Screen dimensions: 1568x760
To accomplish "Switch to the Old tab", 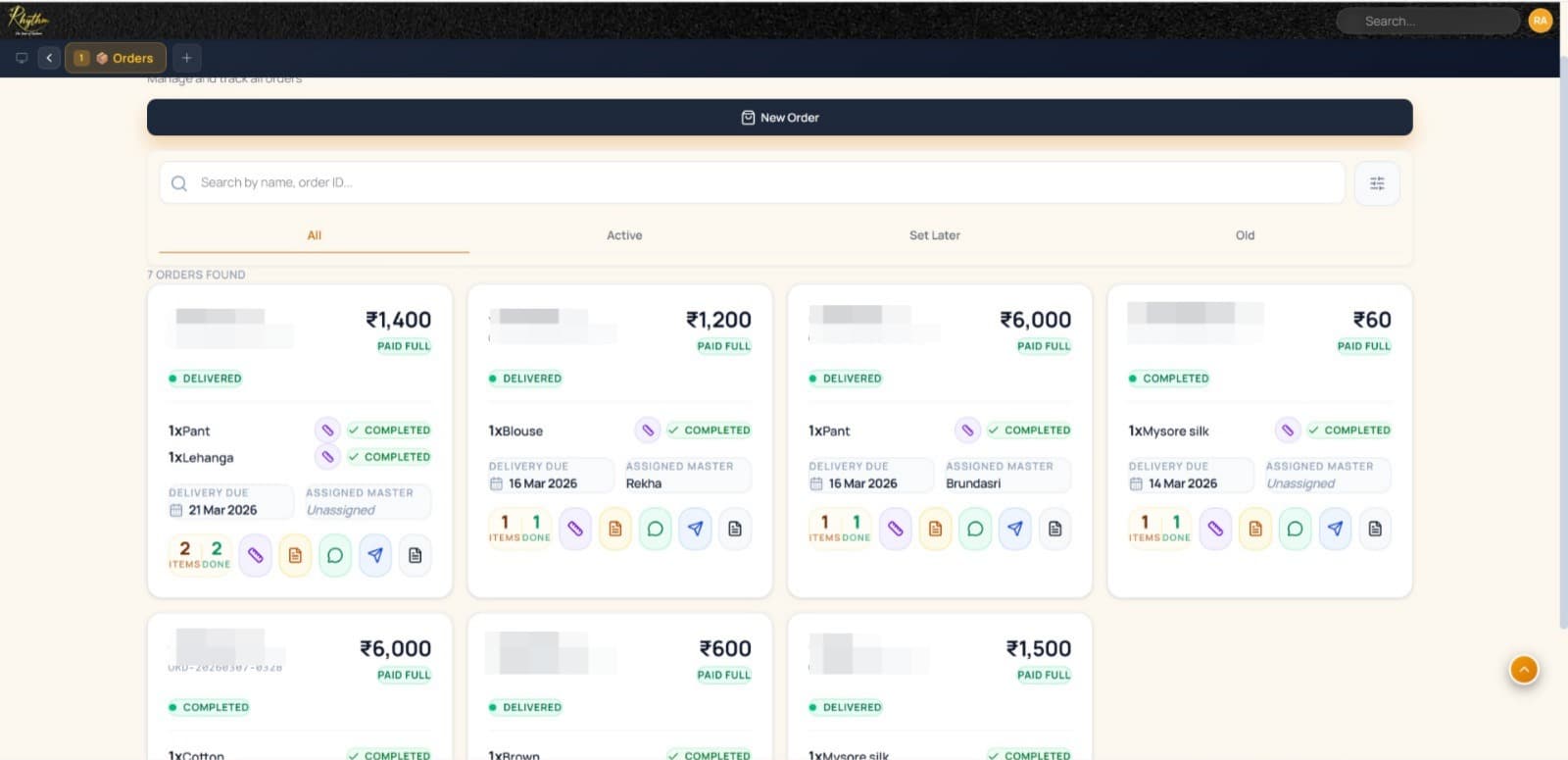I will tap(1245, 235).
